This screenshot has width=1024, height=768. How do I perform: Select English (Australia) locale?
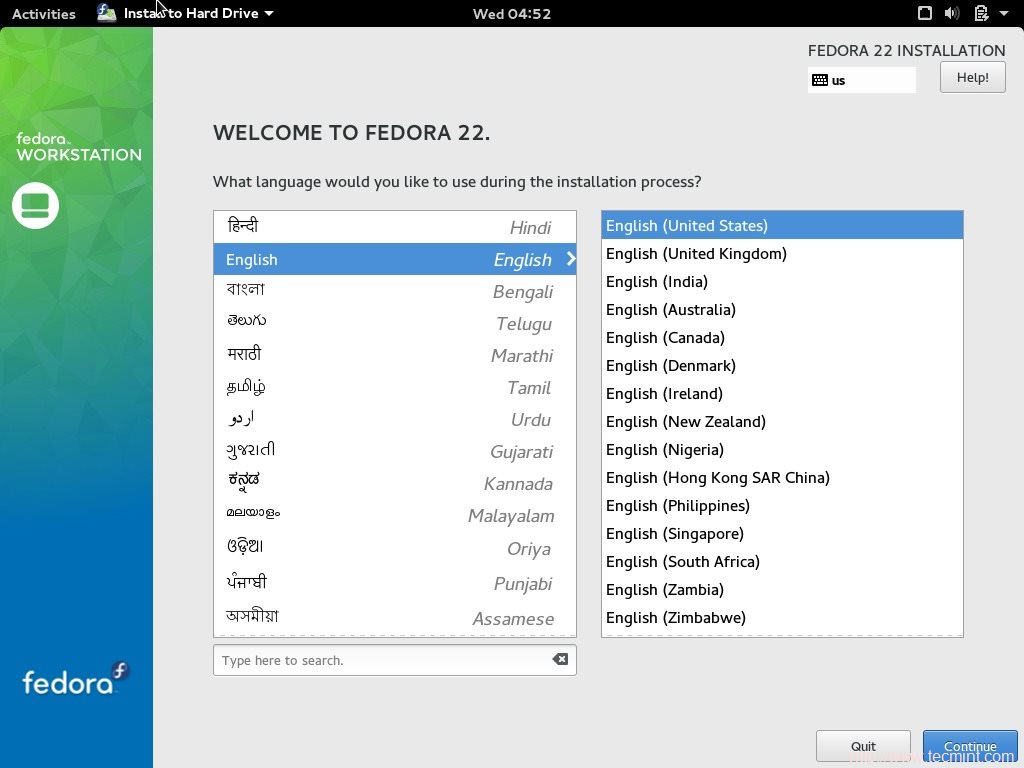tap(670, 309)
